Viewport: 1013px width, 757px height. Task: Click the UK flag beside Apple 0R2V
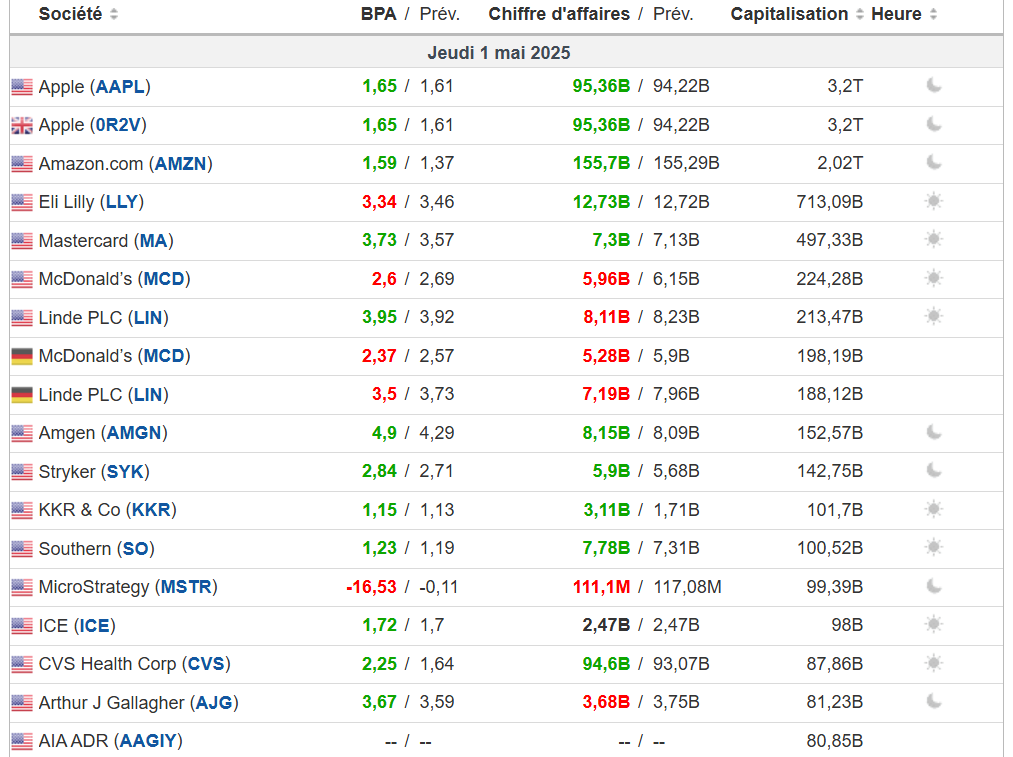(22, 125)
